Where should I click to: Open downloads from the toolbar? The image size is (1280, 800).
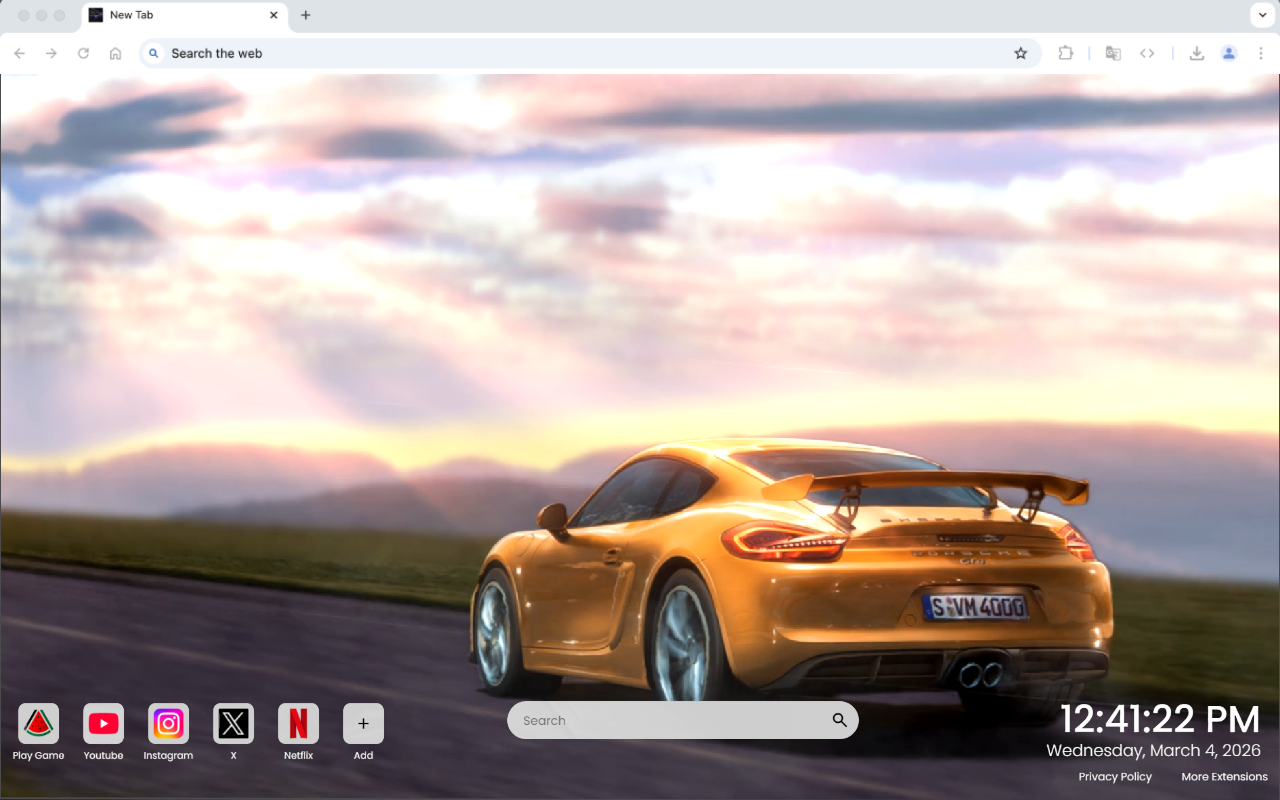point(1196,53)
